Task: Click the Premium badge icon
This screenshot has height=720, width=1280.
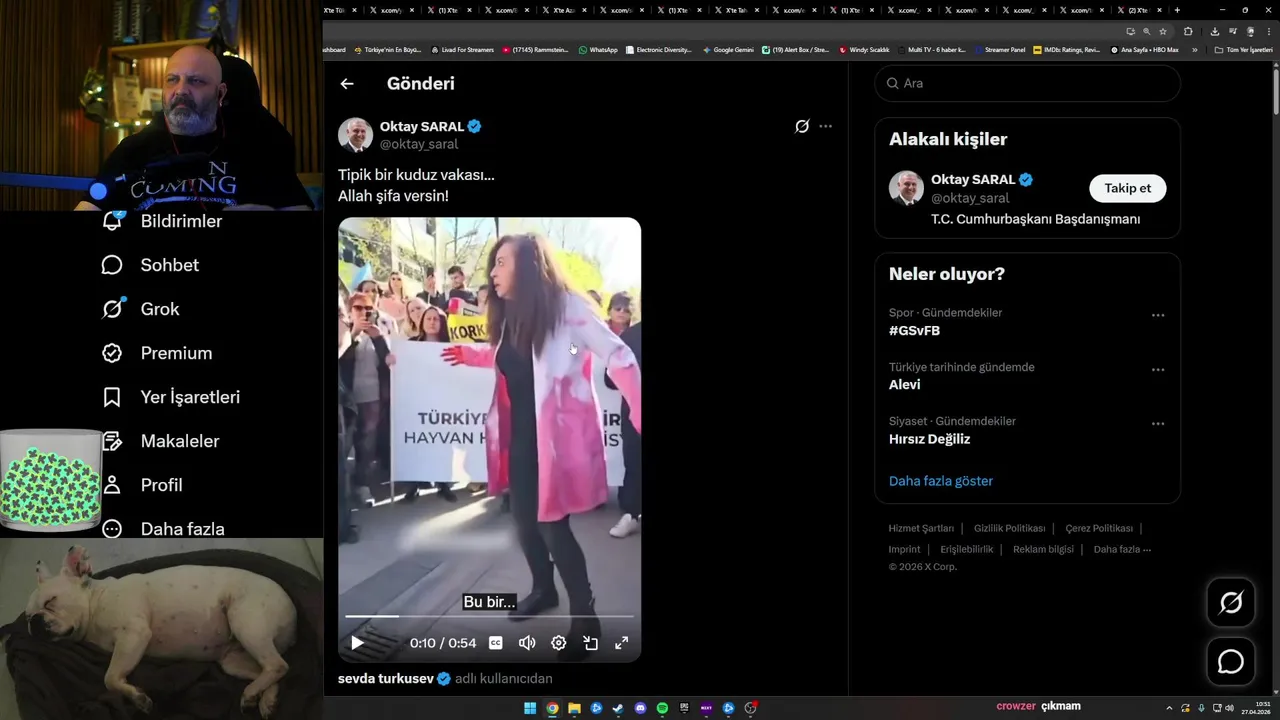Action: pyautogui.click(x=112, y=353)
